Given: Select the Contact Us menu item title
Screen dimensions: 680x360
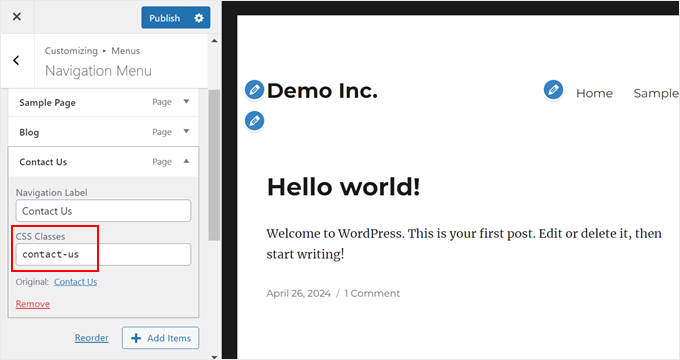Looking at the screenshot, I should point(43,162).
